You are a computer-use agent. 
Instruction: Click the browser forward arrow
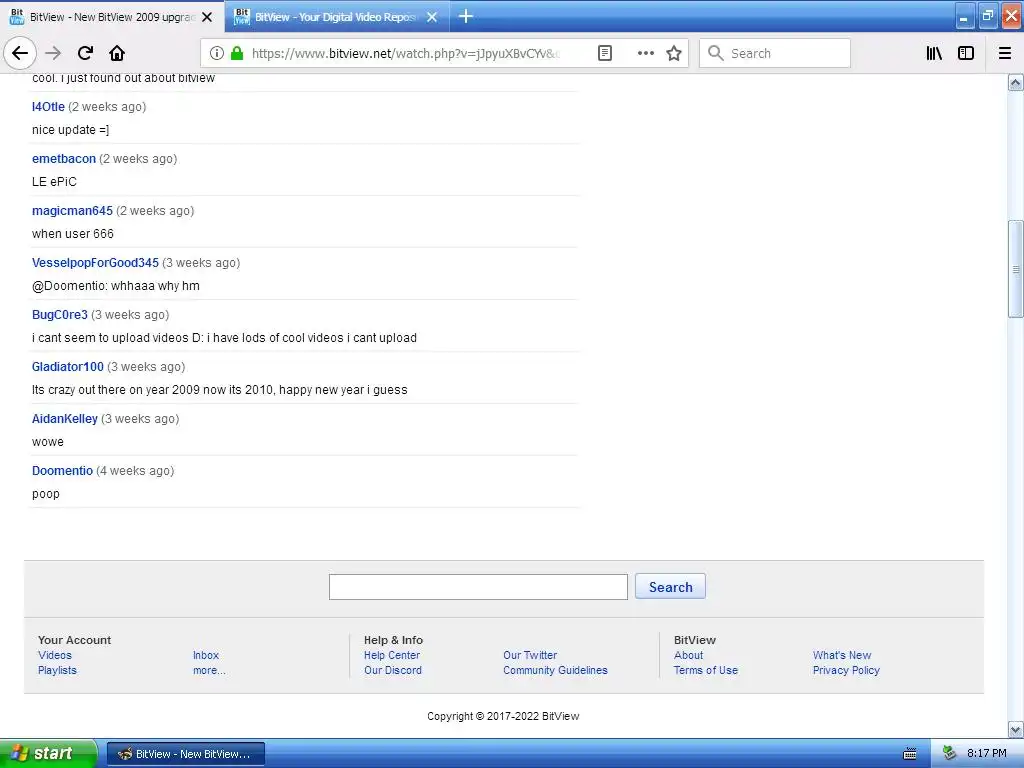53,53
